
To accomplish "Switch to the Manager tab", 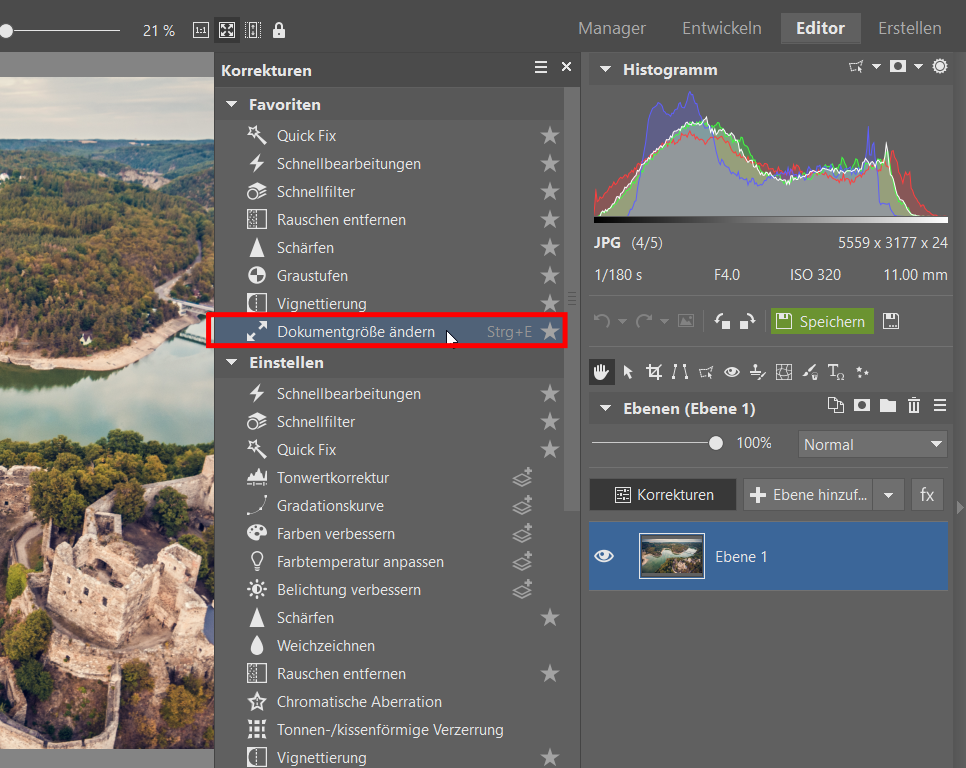I will coord(612,28).
